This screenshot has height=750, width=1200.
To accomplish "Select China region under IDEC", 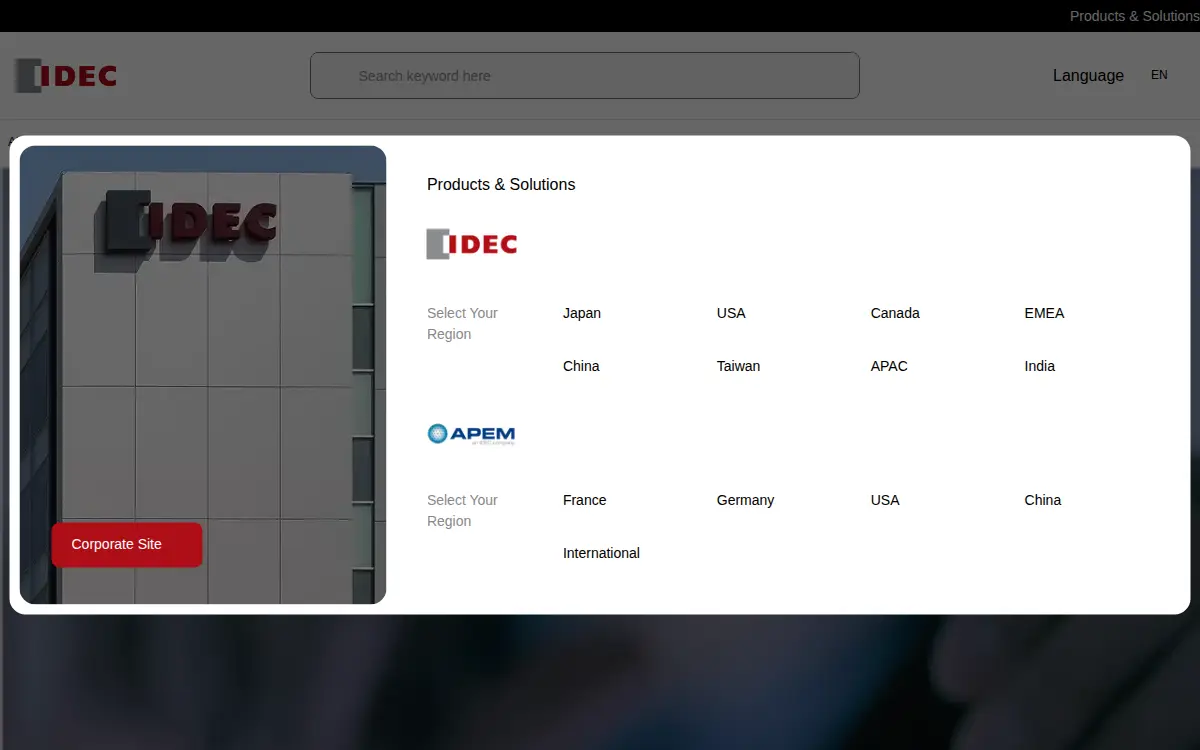I will point(581,366).
